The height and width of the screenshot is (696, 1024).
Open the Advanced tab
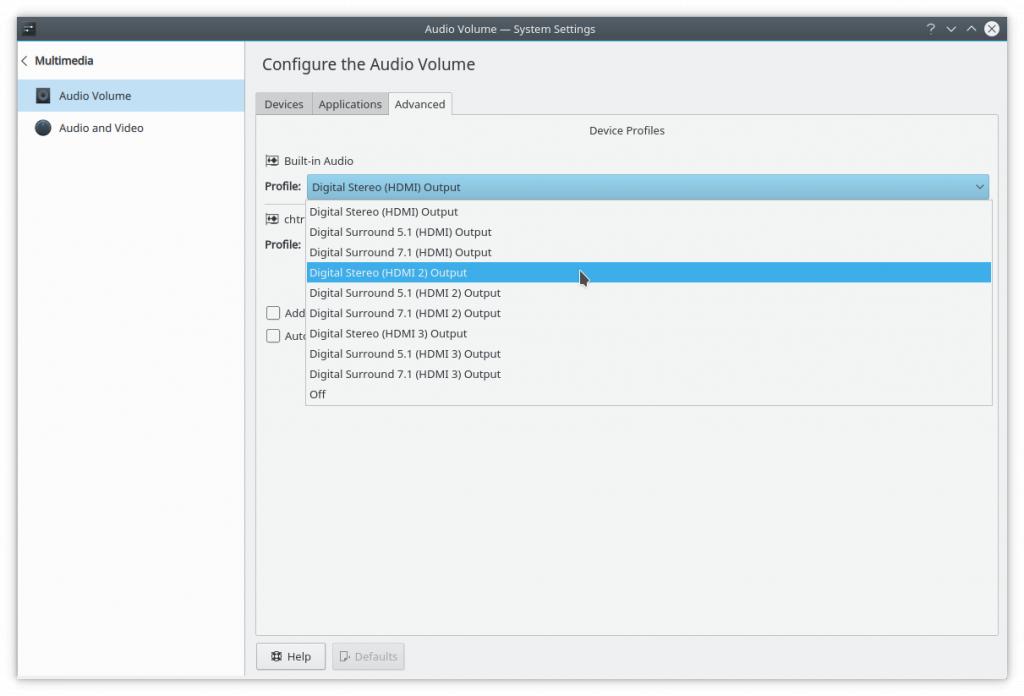pyautogui.click(x=420, y=104)
